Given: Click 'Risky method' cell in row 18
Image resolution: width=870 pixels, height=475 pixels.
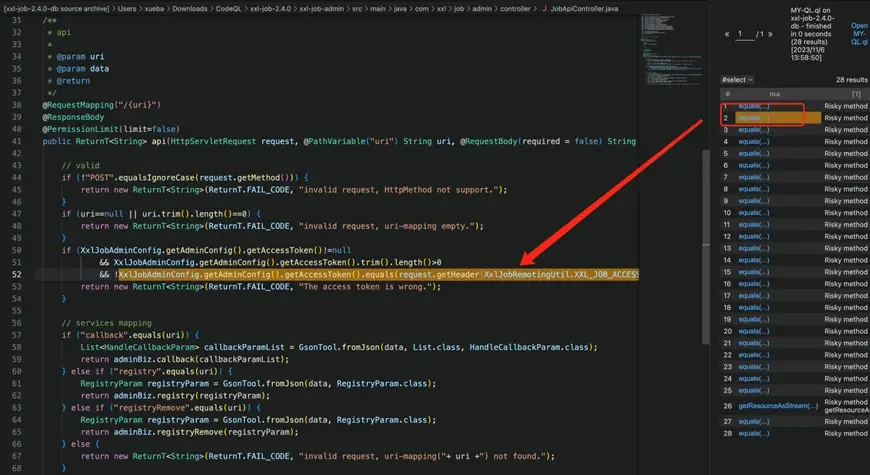Looking at the screenshot, I should (846, 307).
